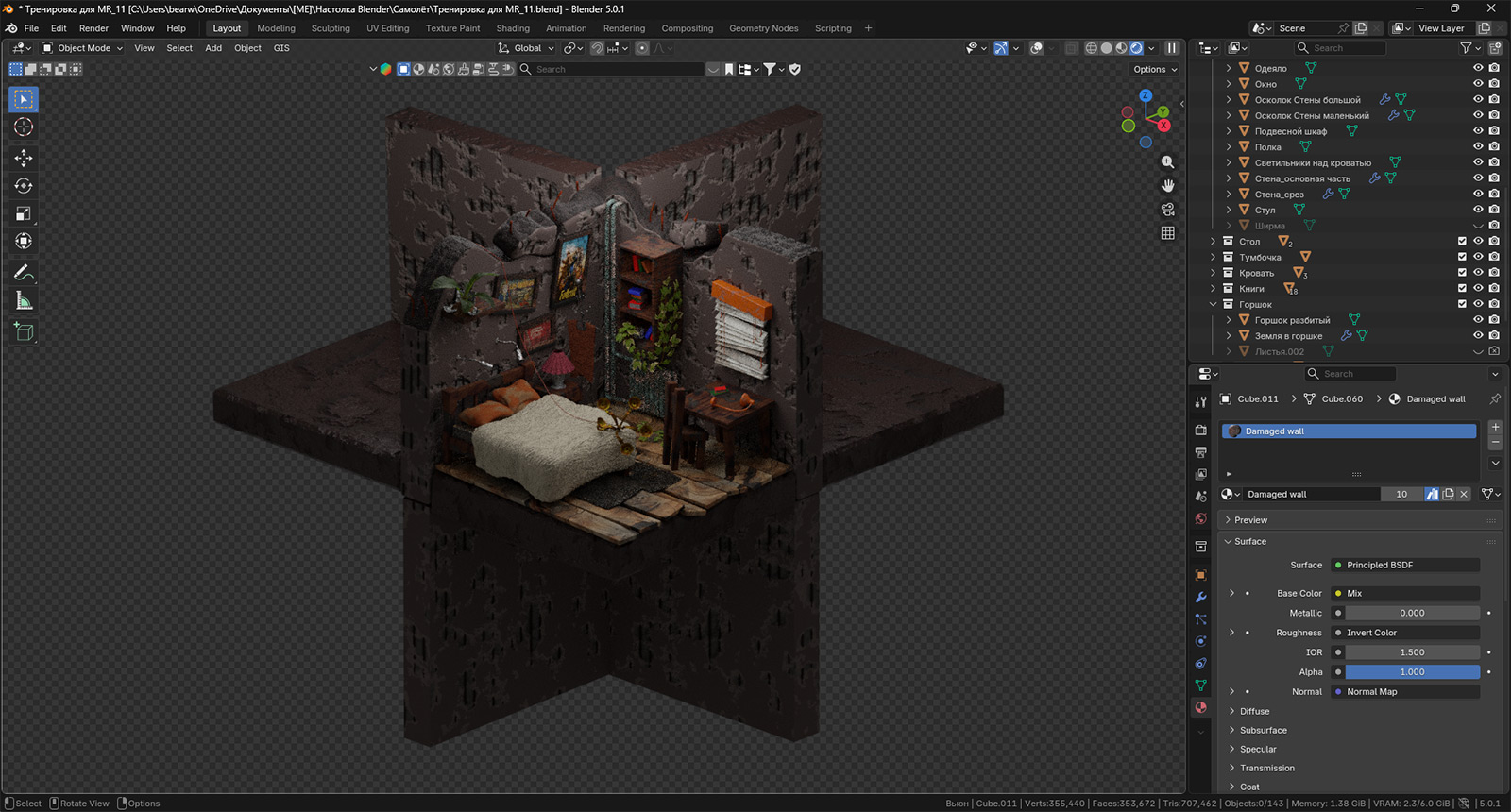Switch to the Shading workspace tab
This screenshot has width=1511, height=812.
(x=513, y=28)
